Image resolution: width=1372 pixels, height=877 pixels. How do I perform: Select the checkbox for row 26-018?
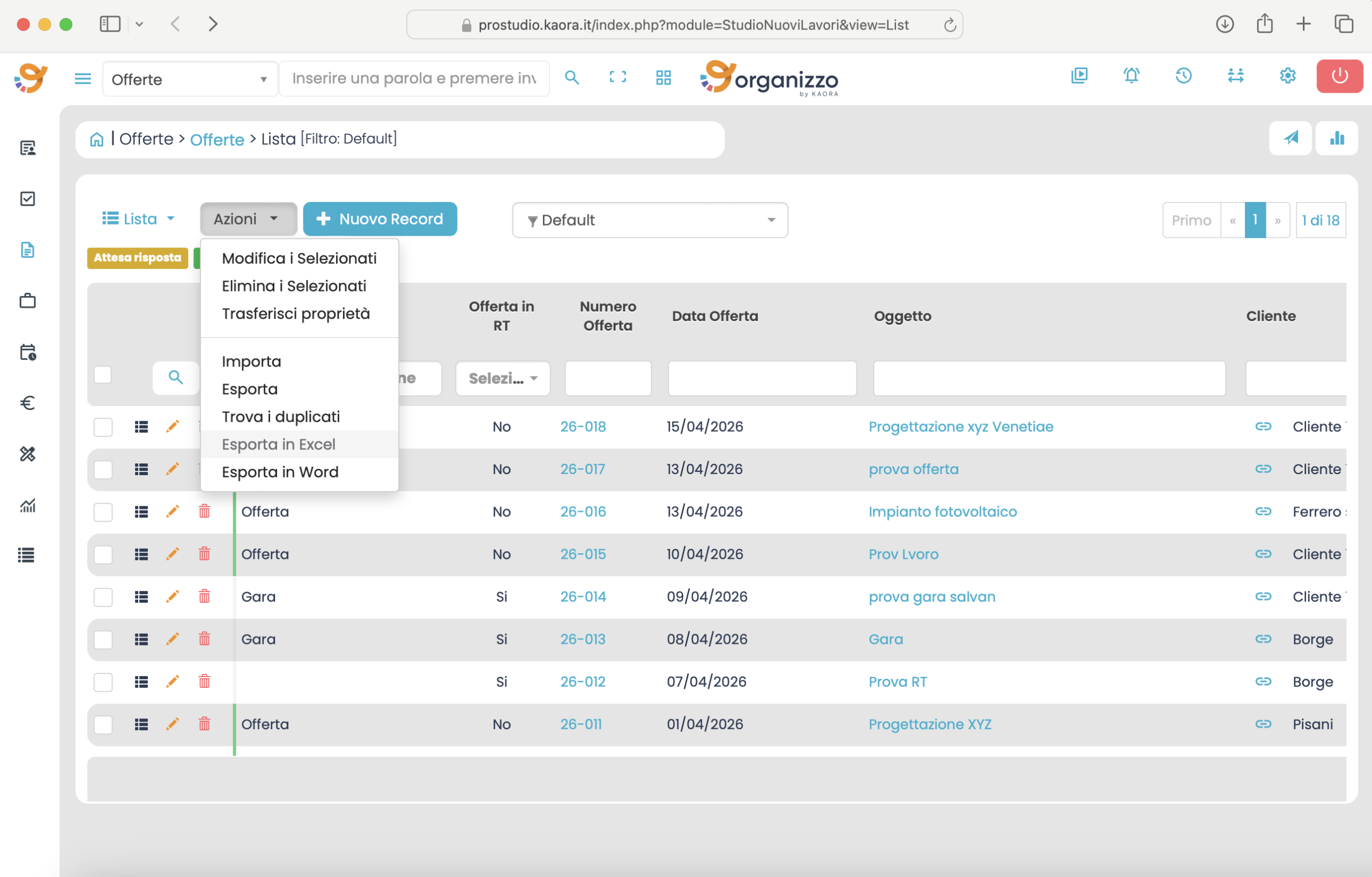pyautogui.click(x=103, y=426)
